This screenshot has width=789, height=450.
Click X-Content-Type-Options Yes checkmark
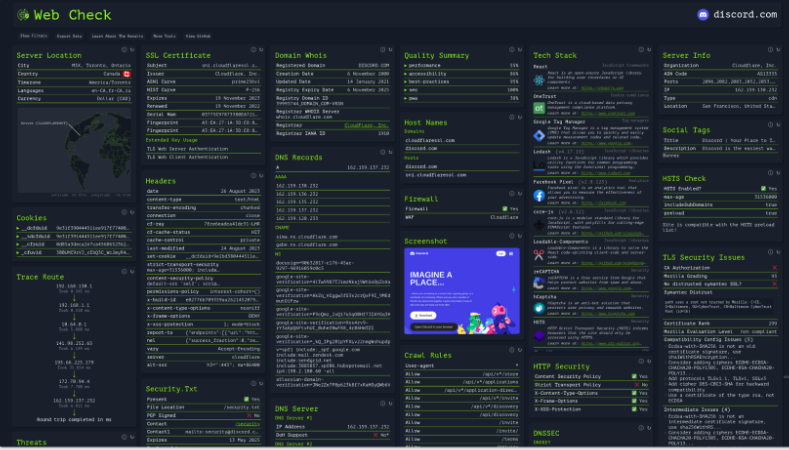pos(634,393)
